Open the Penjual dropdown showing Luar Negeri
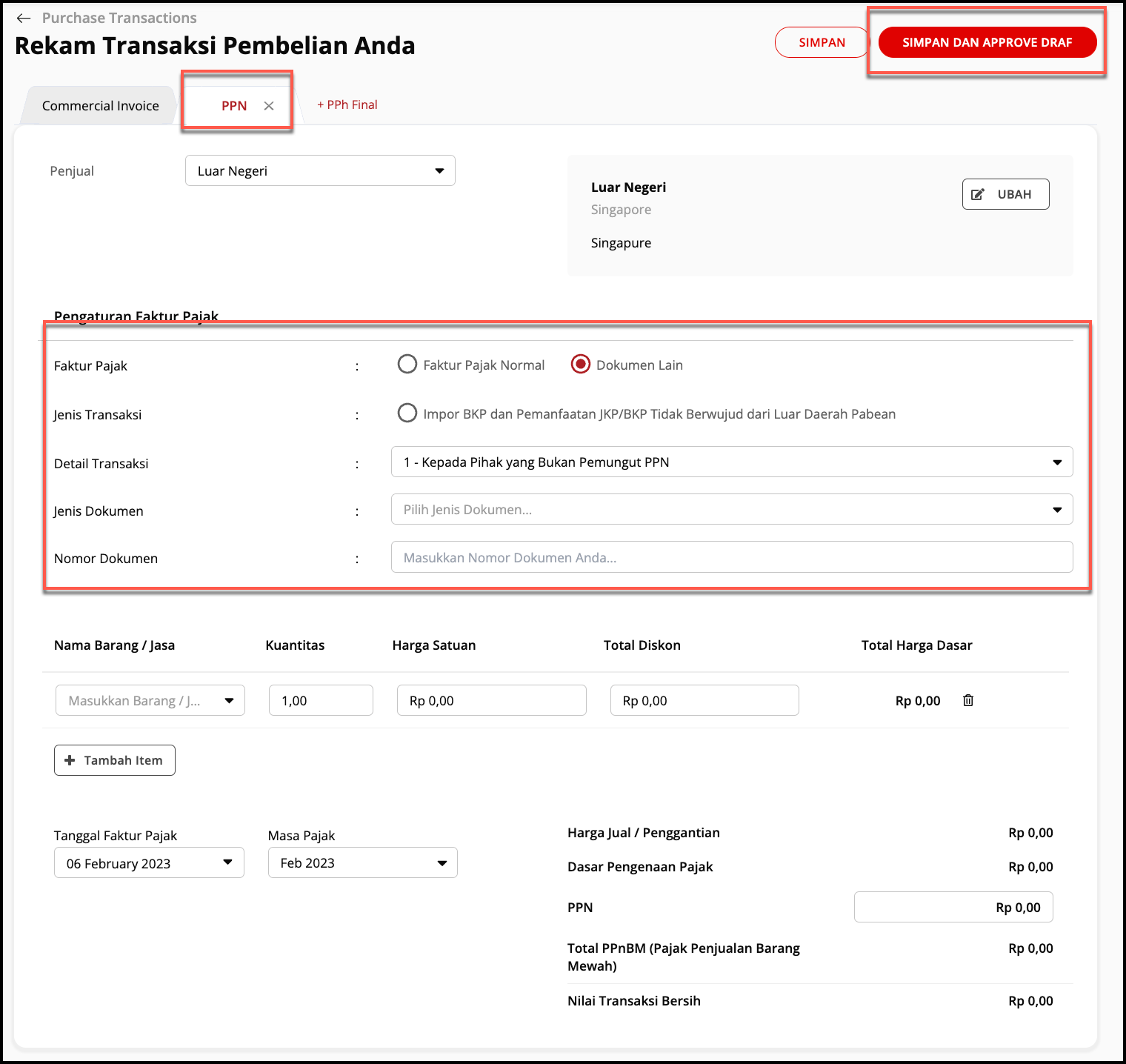The image size is (1126, 1064). pyautogui.click(x=320, y=170)
